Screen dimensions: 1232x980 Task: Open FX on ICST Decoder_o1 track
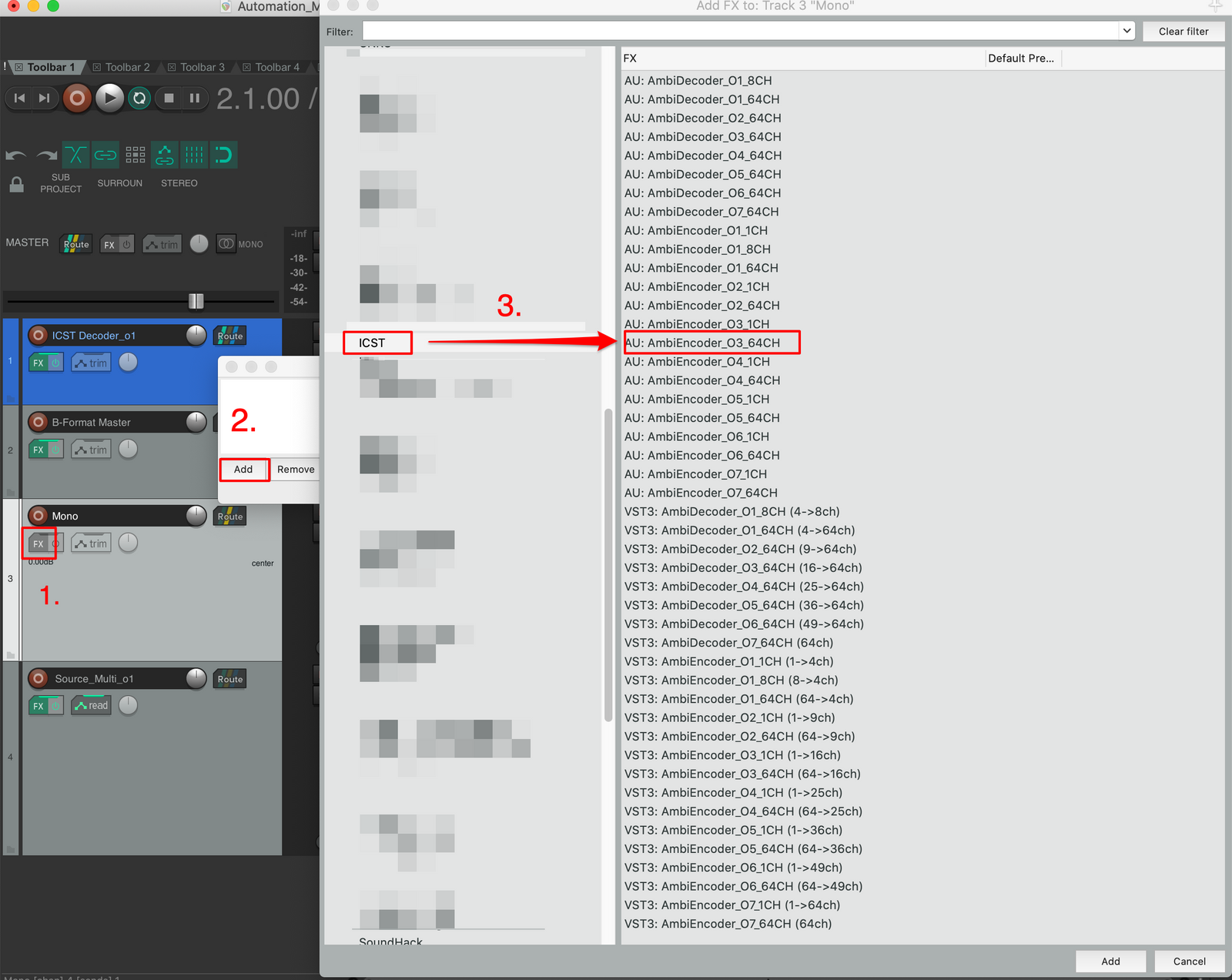pos(38,363)
